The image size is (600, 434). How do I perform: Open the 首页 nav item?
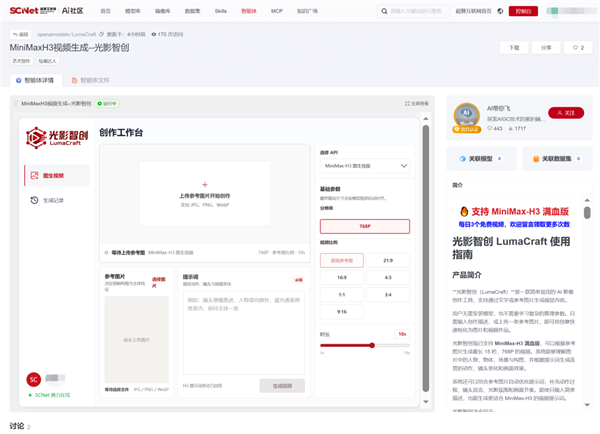point(106,11)
